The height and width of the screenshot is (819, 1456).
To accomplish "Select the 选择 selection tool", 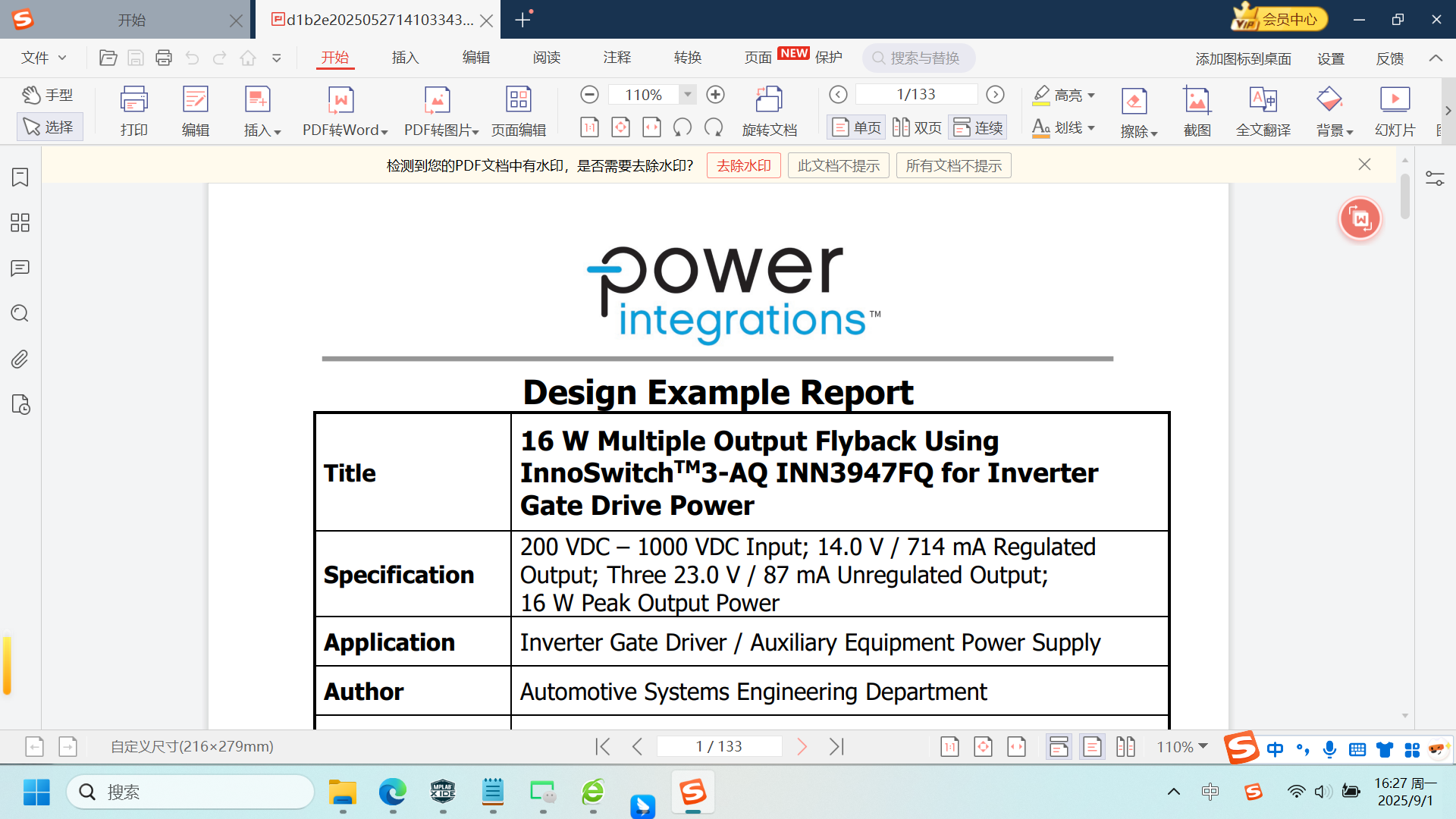I will point(49,127).
